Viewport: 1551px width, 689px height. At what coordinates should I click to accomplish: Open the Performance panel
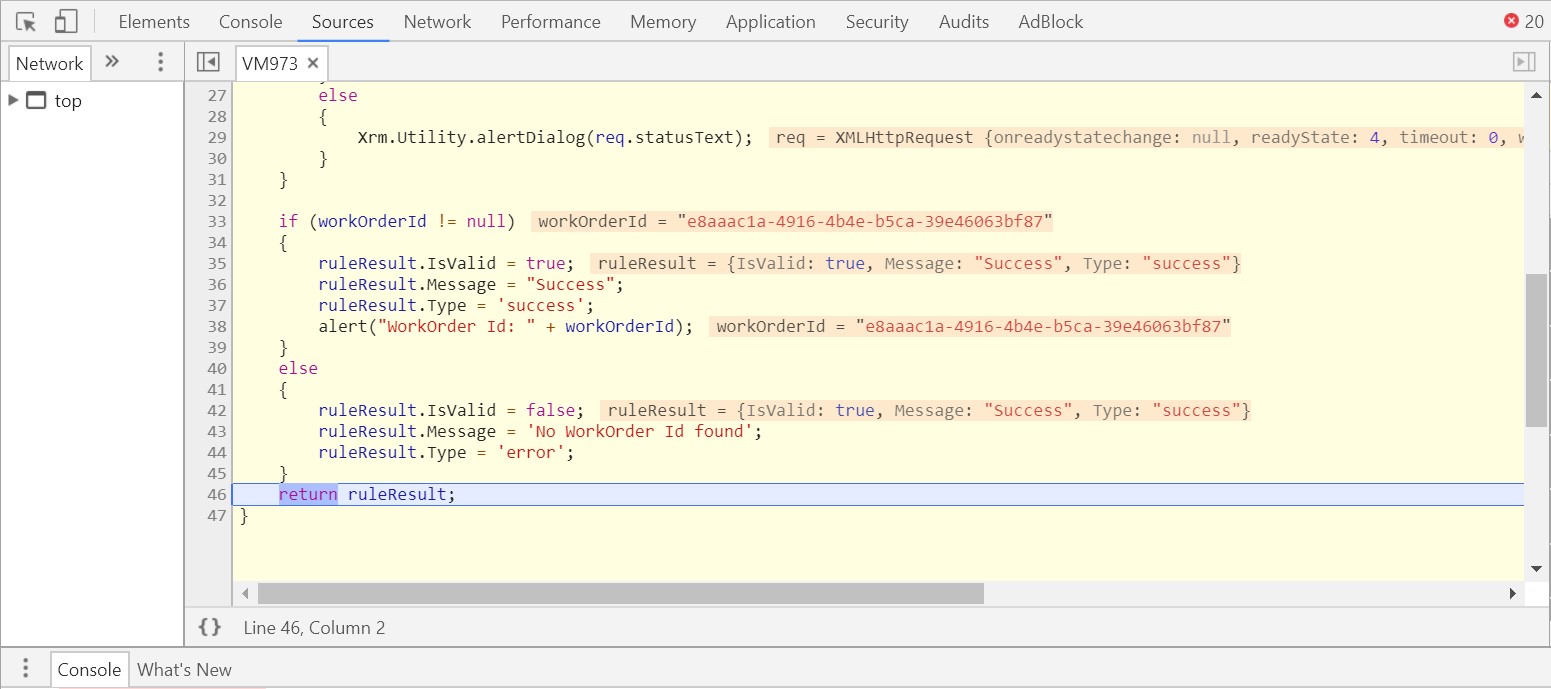551,21
